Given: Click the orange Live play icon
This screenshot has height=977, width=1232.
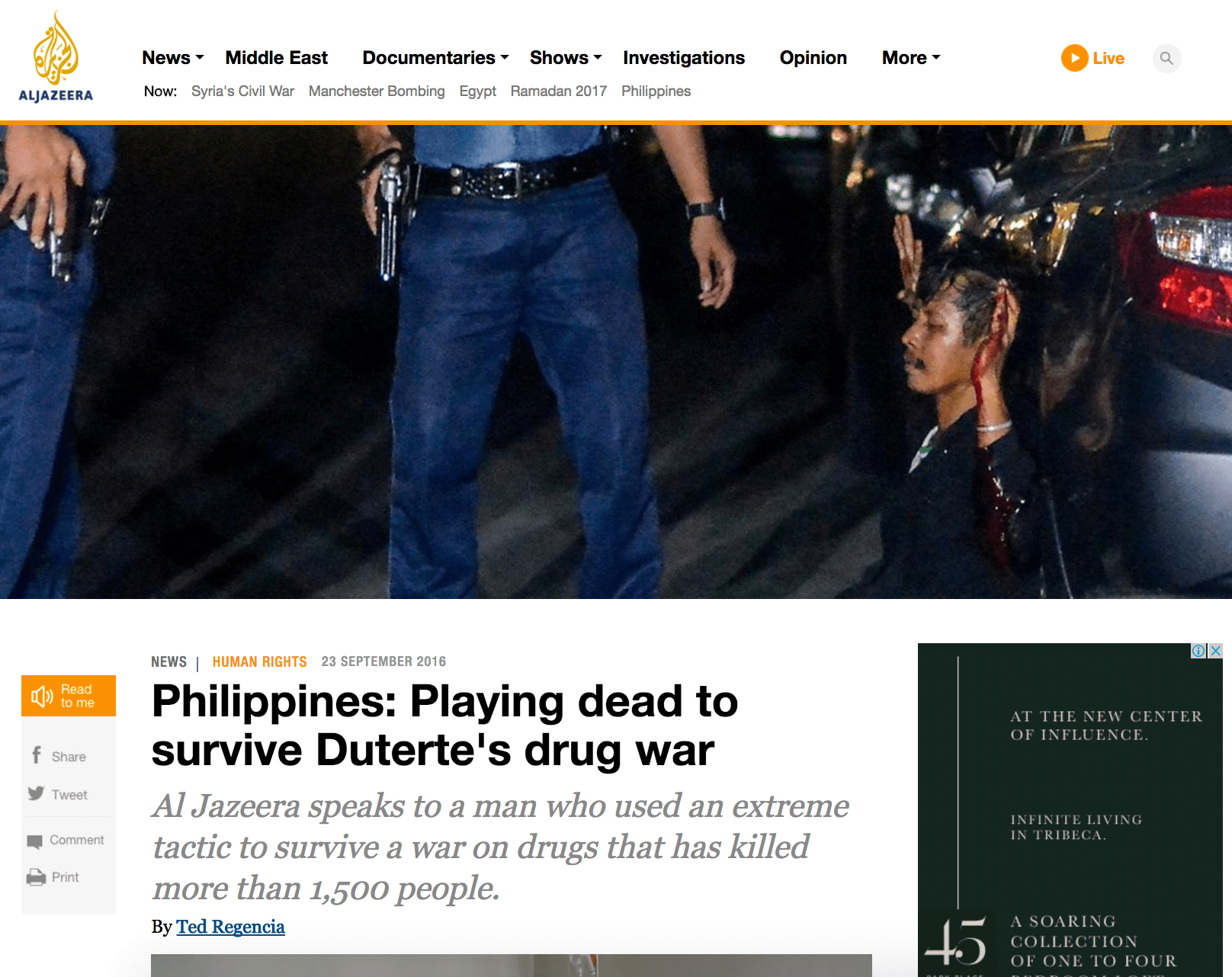Looking at the screenshot, I should click(x=1074, y=58).
